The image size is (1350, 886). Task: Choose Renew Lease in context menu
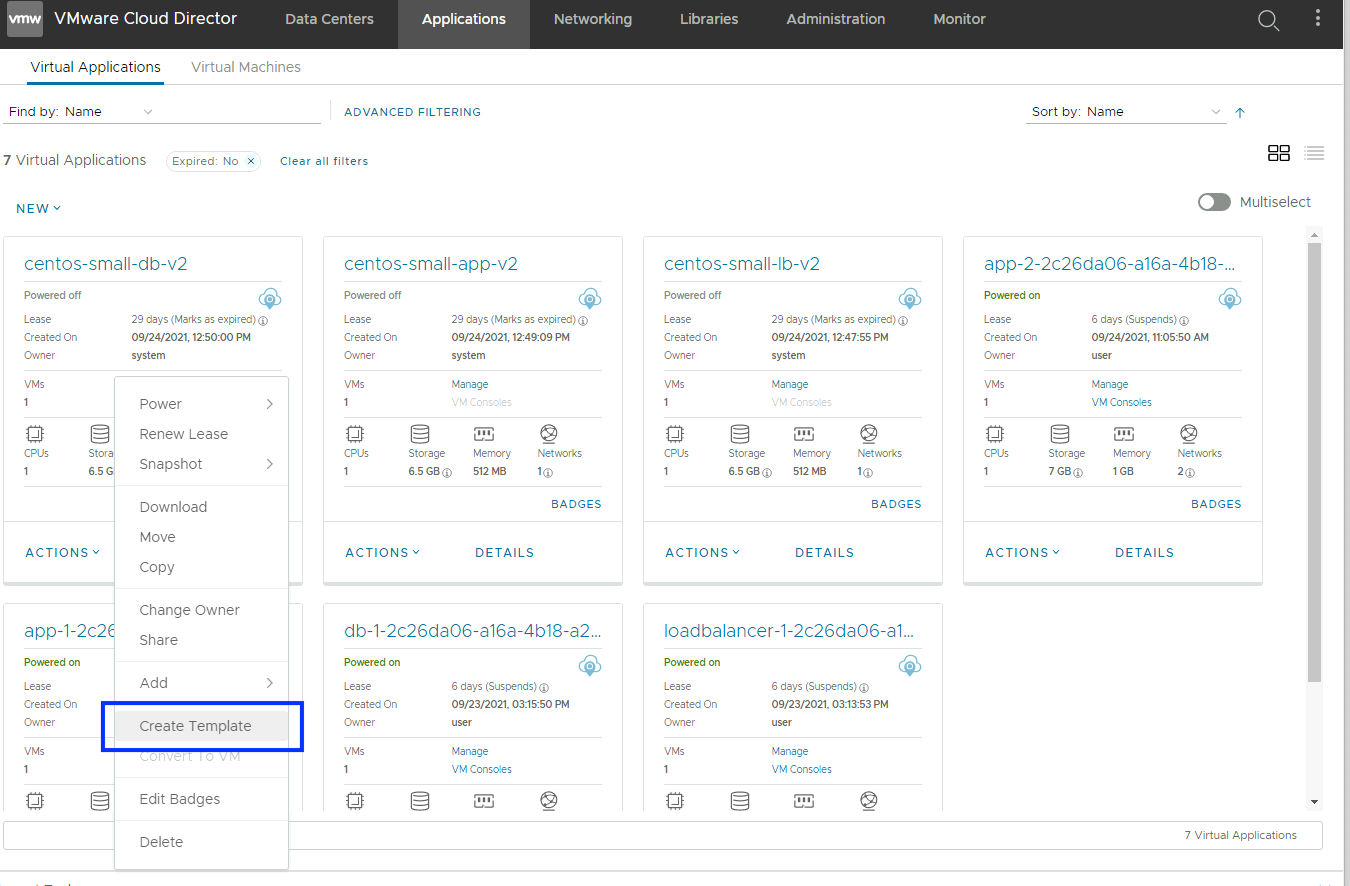tap(183, 434)
